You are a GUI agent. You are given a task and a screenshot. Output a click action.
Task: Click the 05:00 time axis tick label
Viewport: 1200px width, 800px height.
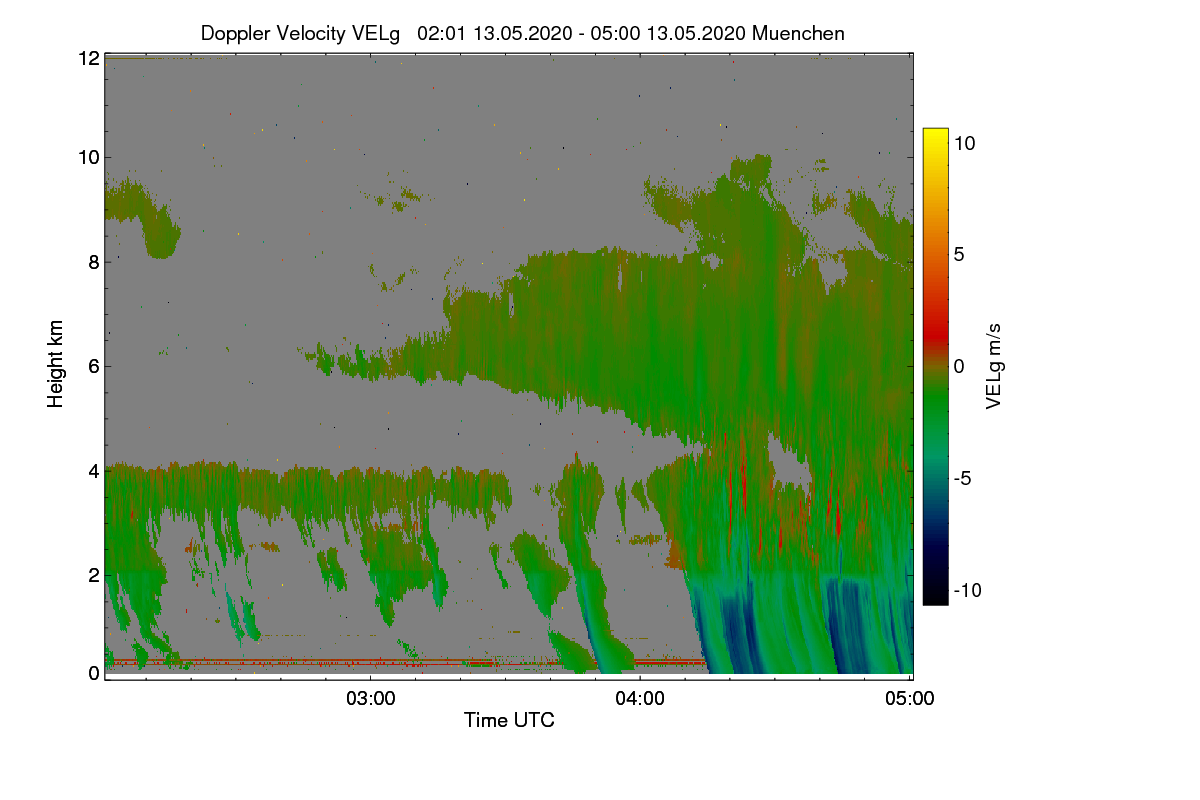910,699
